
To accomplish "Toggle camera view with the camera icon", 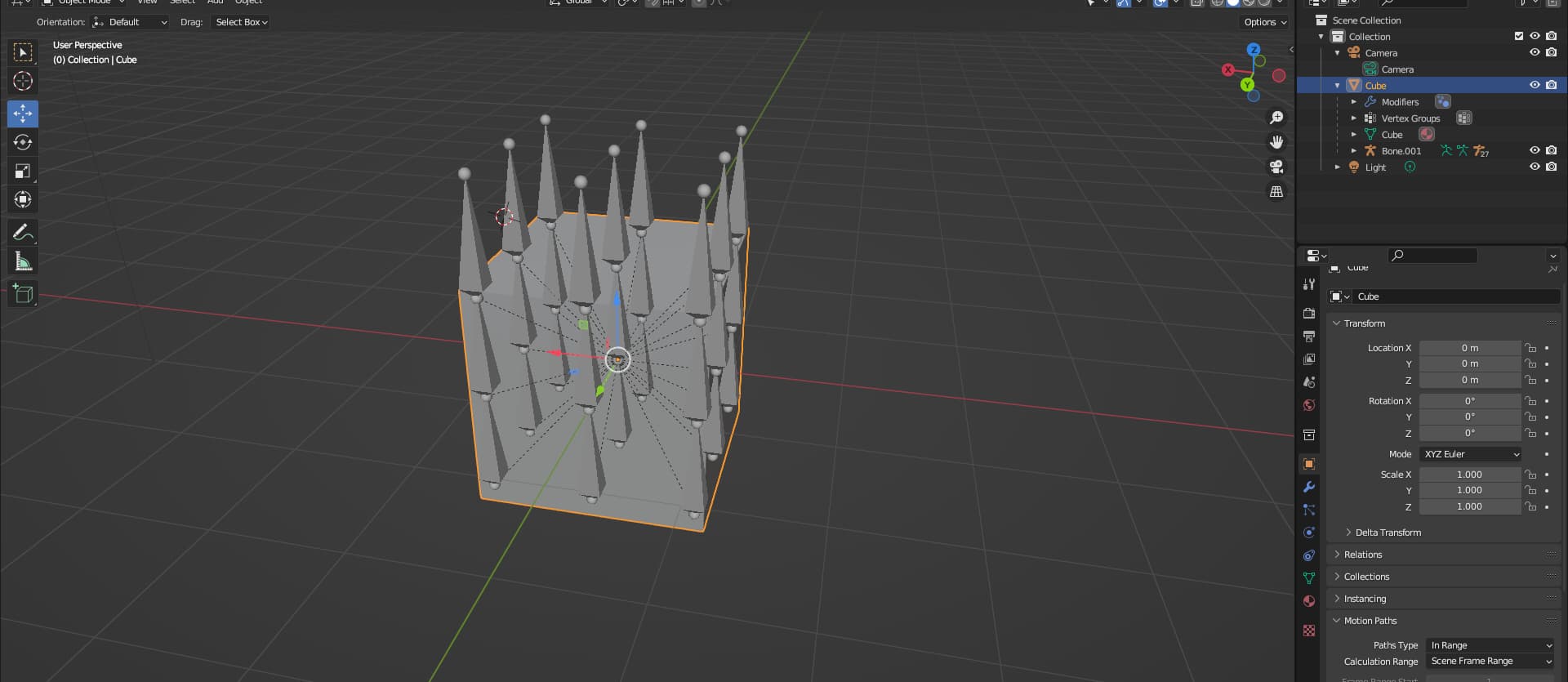I will tap(1276, 167).
